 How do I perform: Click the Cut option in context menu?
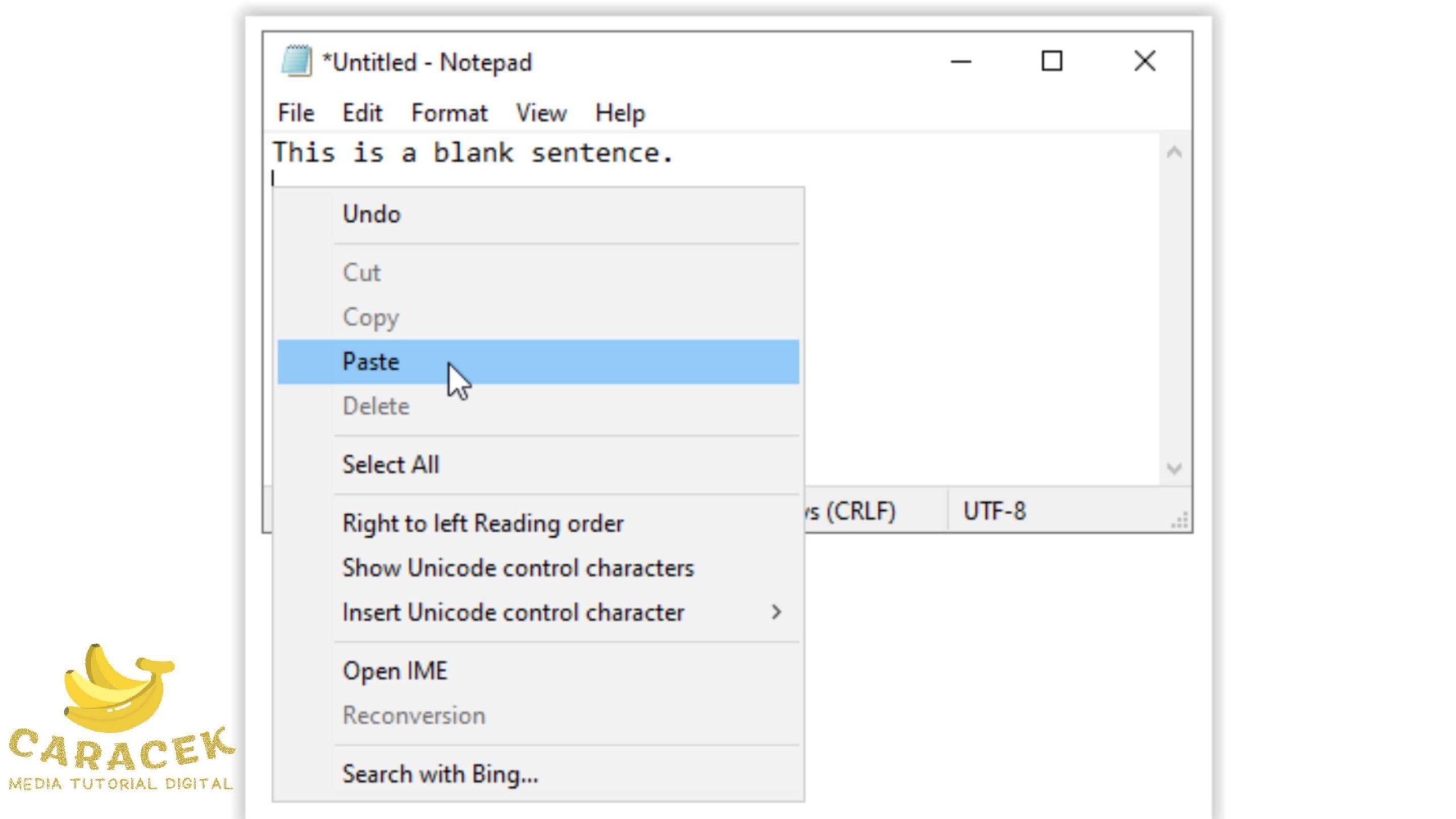pos(362,272)
